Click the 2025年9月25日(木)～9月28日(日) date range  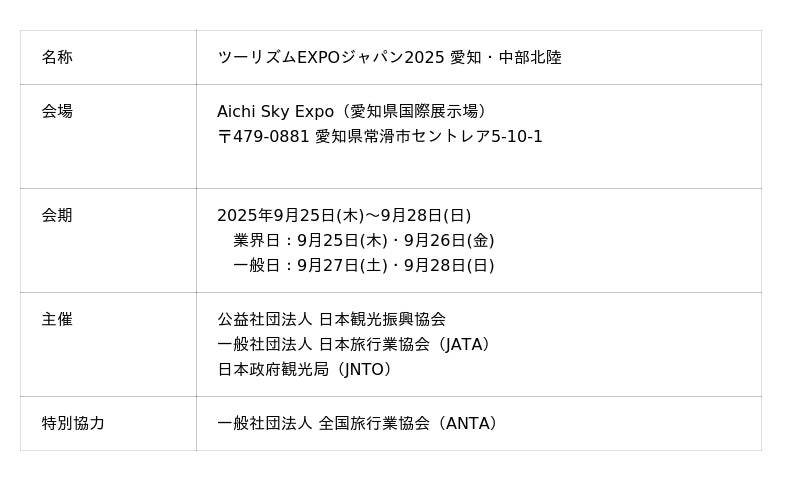click(x=344, y=216)
